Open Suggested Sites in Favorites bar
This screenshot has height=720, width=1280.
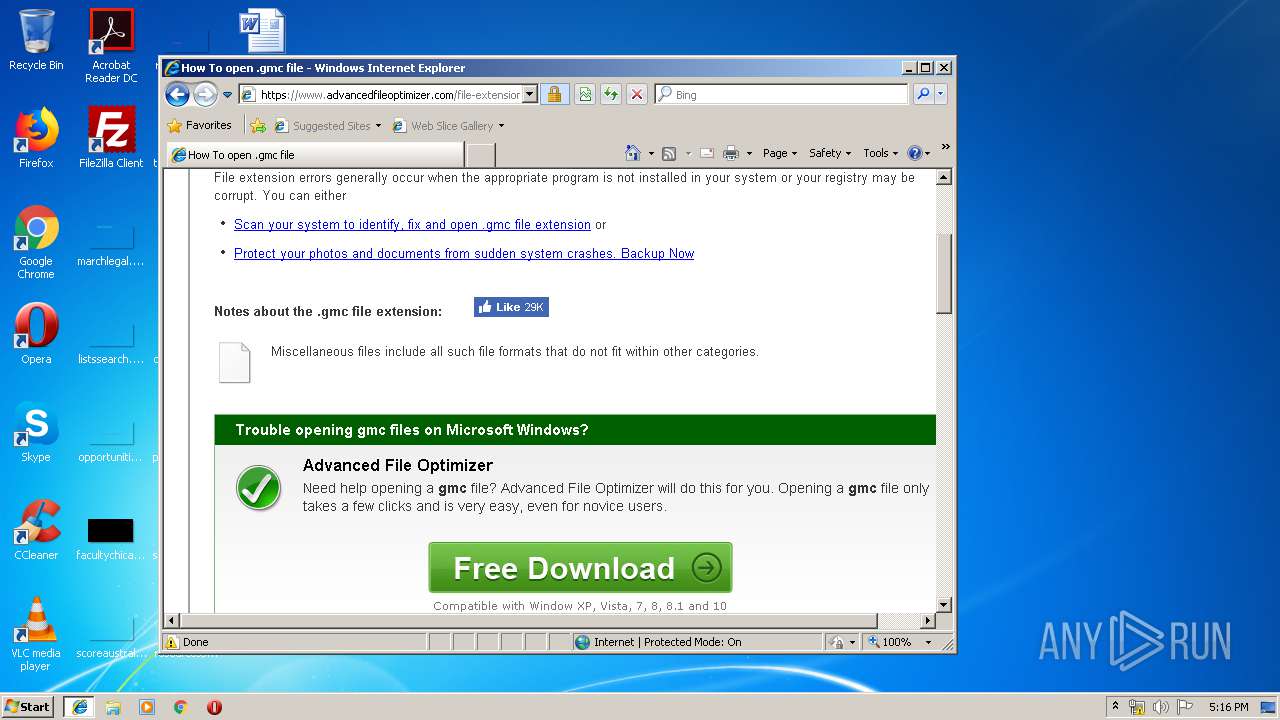pyautogui.click(x=327, y=126)
